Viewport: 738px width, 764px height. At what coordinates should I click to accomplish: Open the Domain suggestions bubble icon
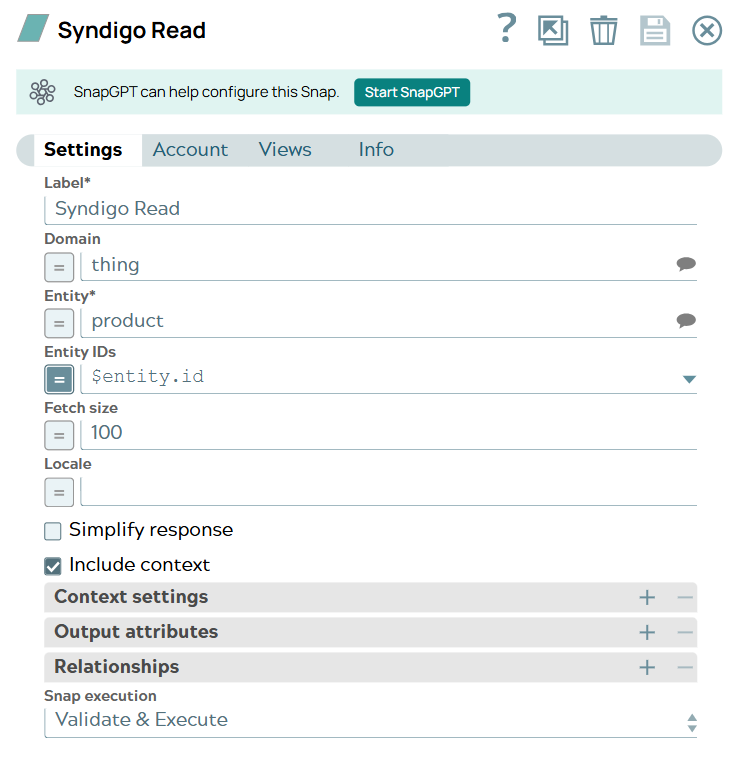tap(686, 265)
